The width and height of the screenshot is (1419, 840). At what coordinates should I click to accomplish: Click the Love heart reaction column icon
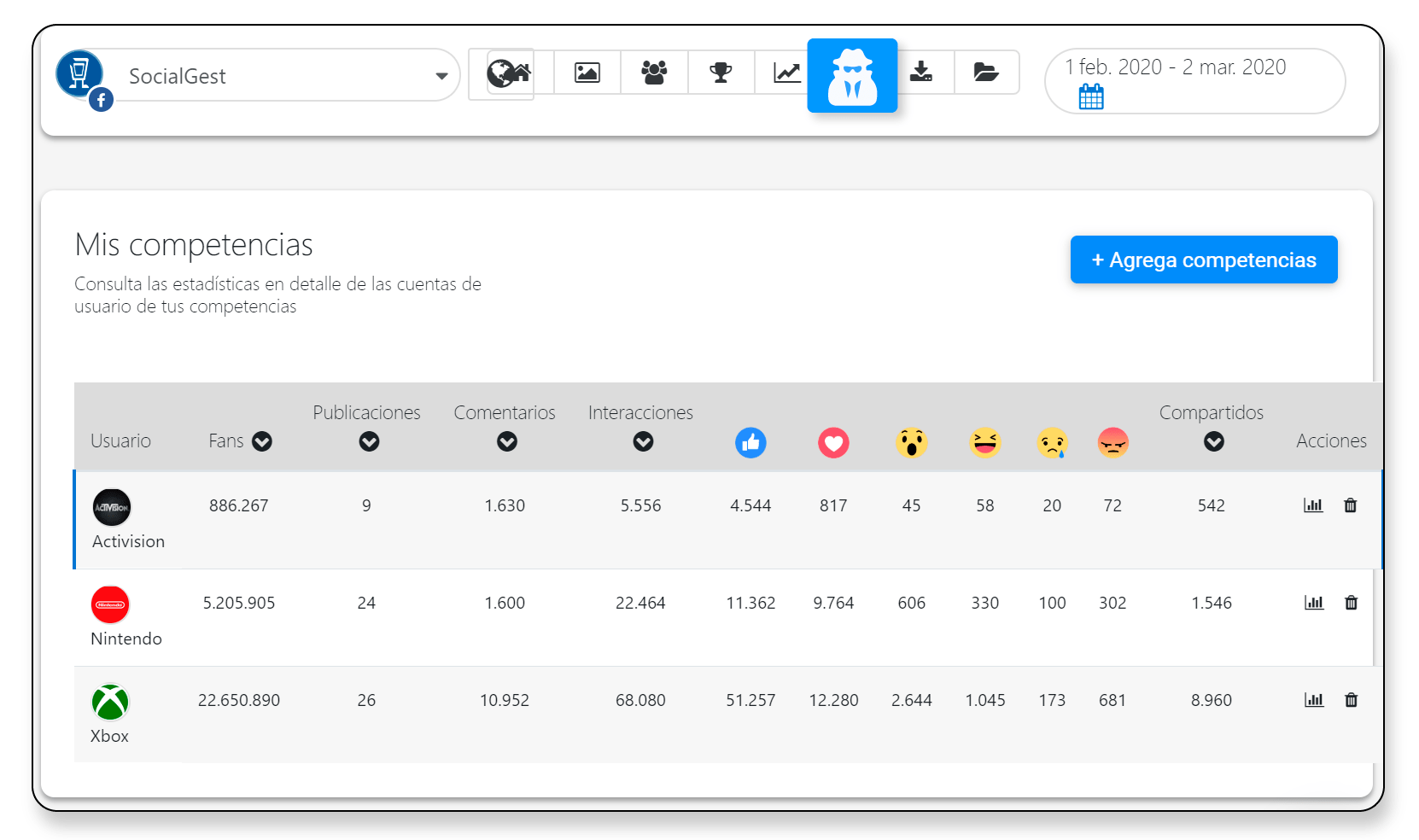(833, 442)
